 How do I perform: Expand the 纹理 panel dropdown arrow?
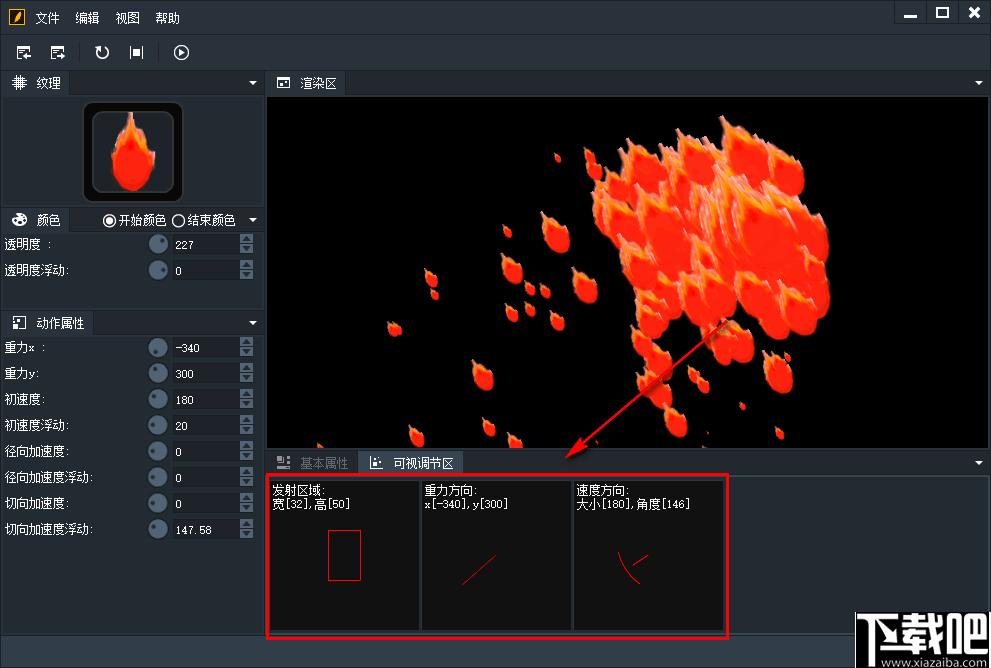(253, 83)
